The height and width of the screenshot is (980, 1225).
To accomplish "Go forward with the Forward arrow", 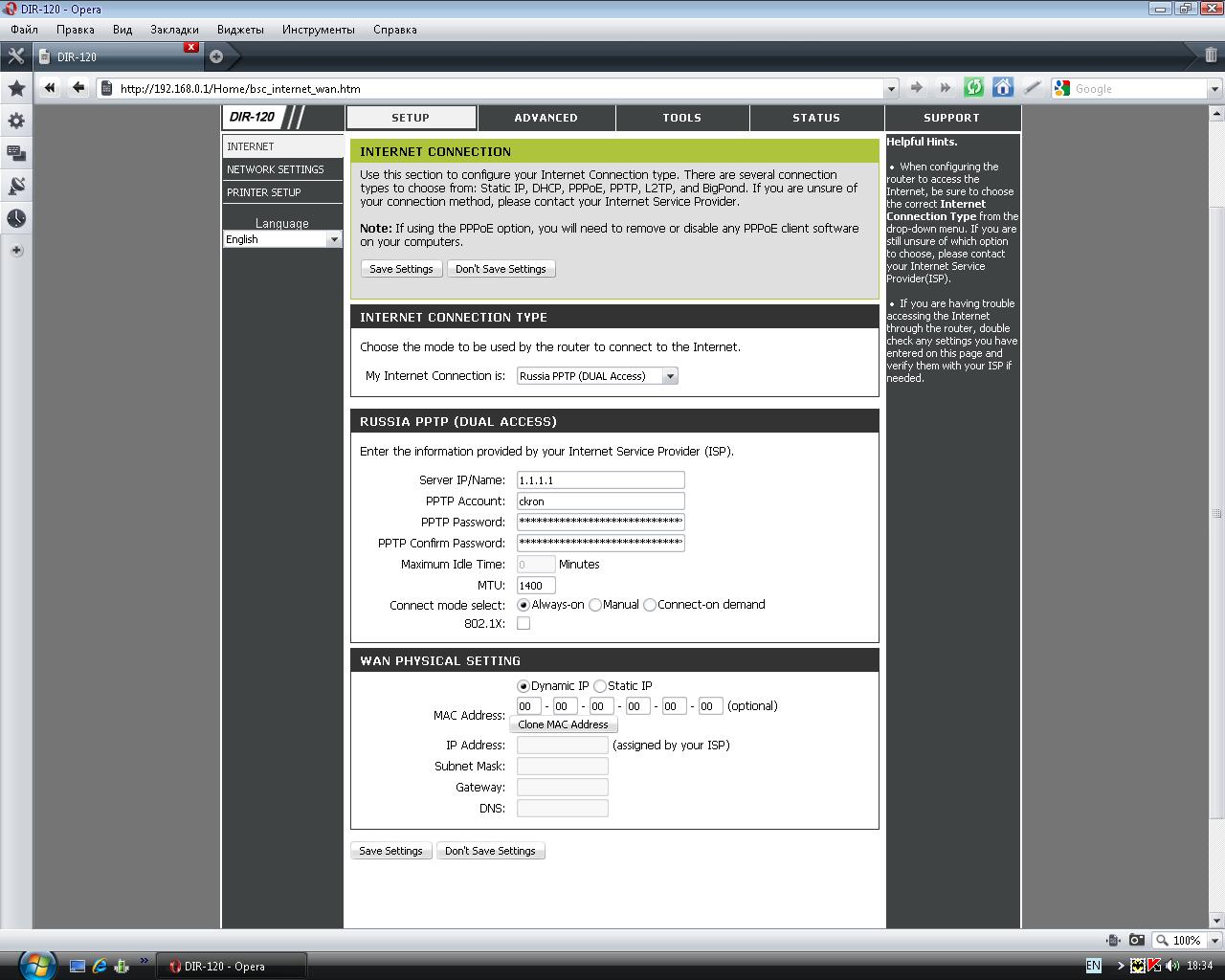I will point(916,88).
